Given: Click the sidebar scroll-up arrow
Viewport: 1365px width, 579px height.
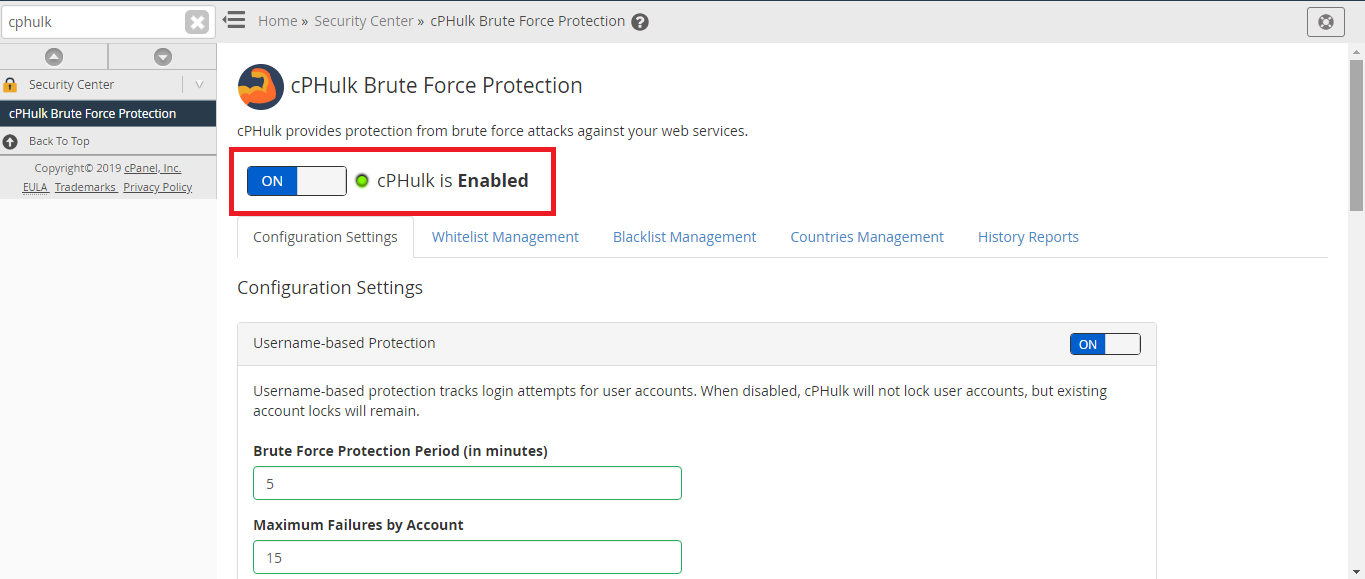Looking at the screenshot, I should [x=54, y=57].
